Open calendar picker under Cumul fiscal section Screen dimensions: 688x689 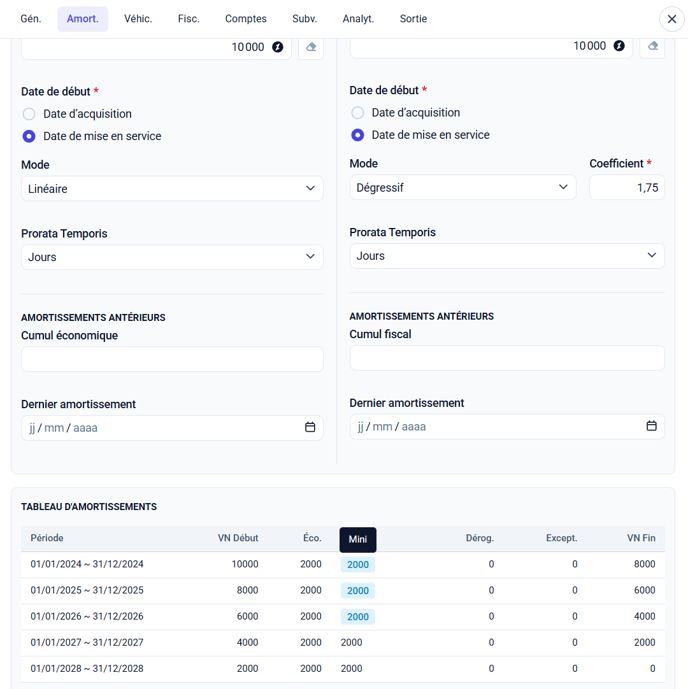click(651, 426)
